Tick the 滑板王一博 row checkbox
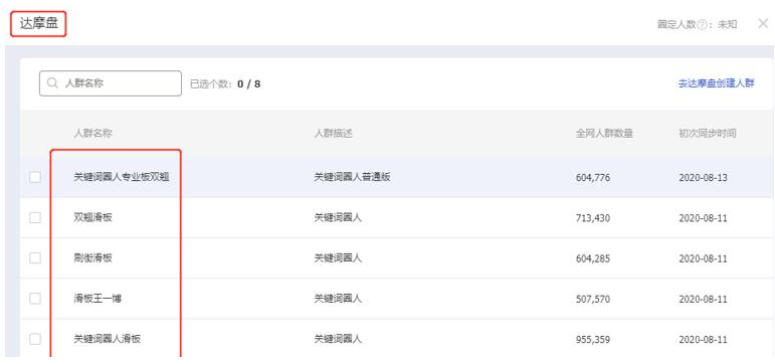 point(35,299)
